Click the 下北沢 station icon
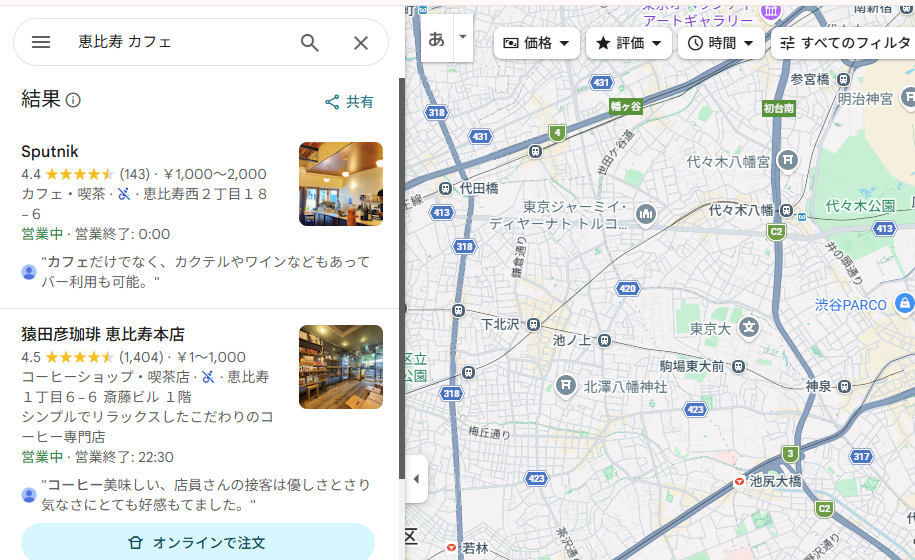Screen dimensions: 915x560 (x=533, y=325)
